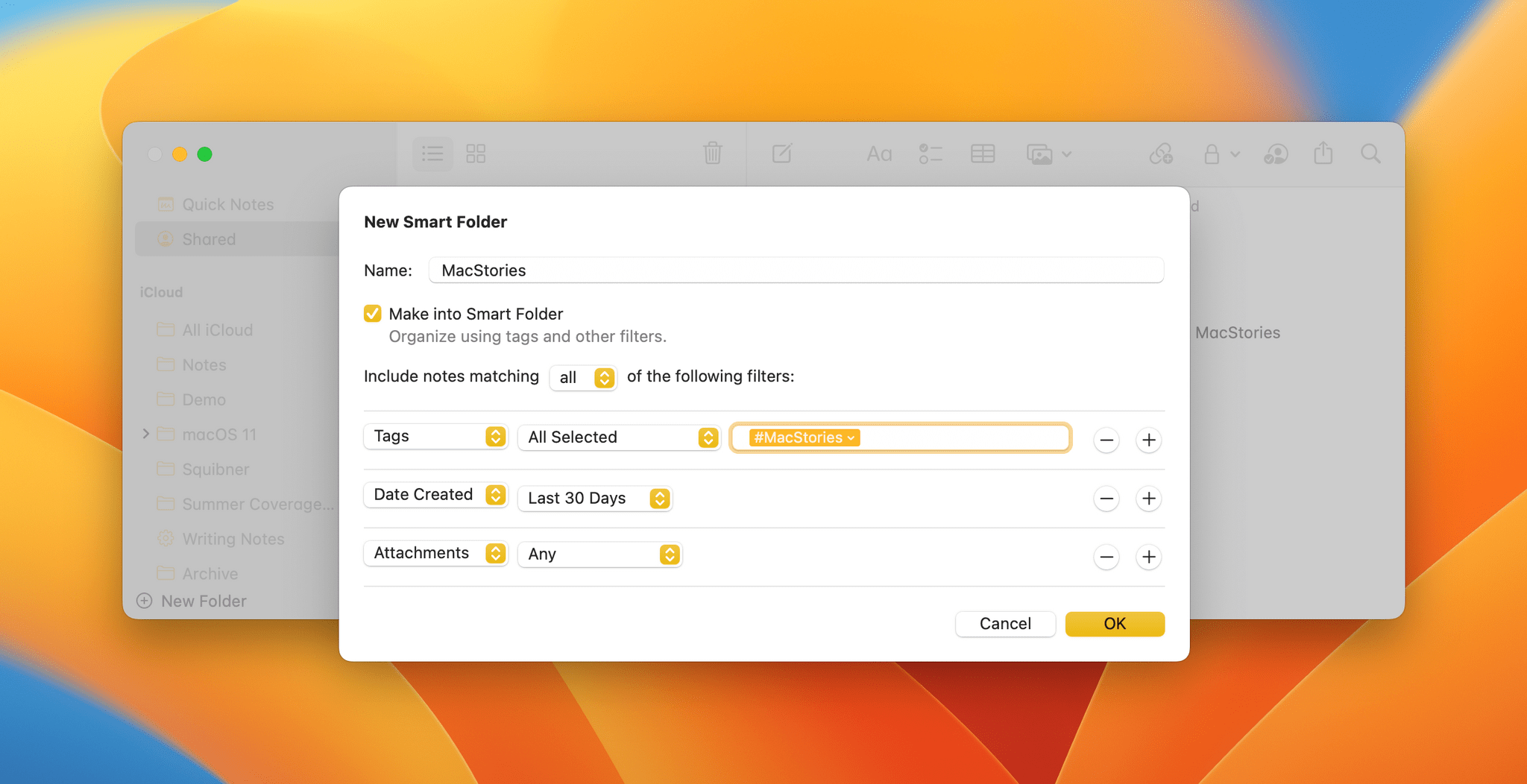This screenshot has height=784, width=1527.
Task: Switch to gallery grid view
Action: click(x=476, y=154)
